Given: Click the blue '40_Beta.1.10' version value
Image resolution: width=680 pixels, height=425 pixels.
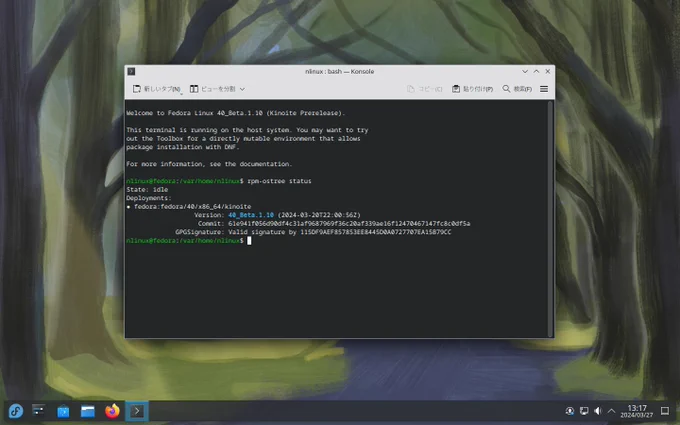Looking at the screenshot, I should 251,215.
